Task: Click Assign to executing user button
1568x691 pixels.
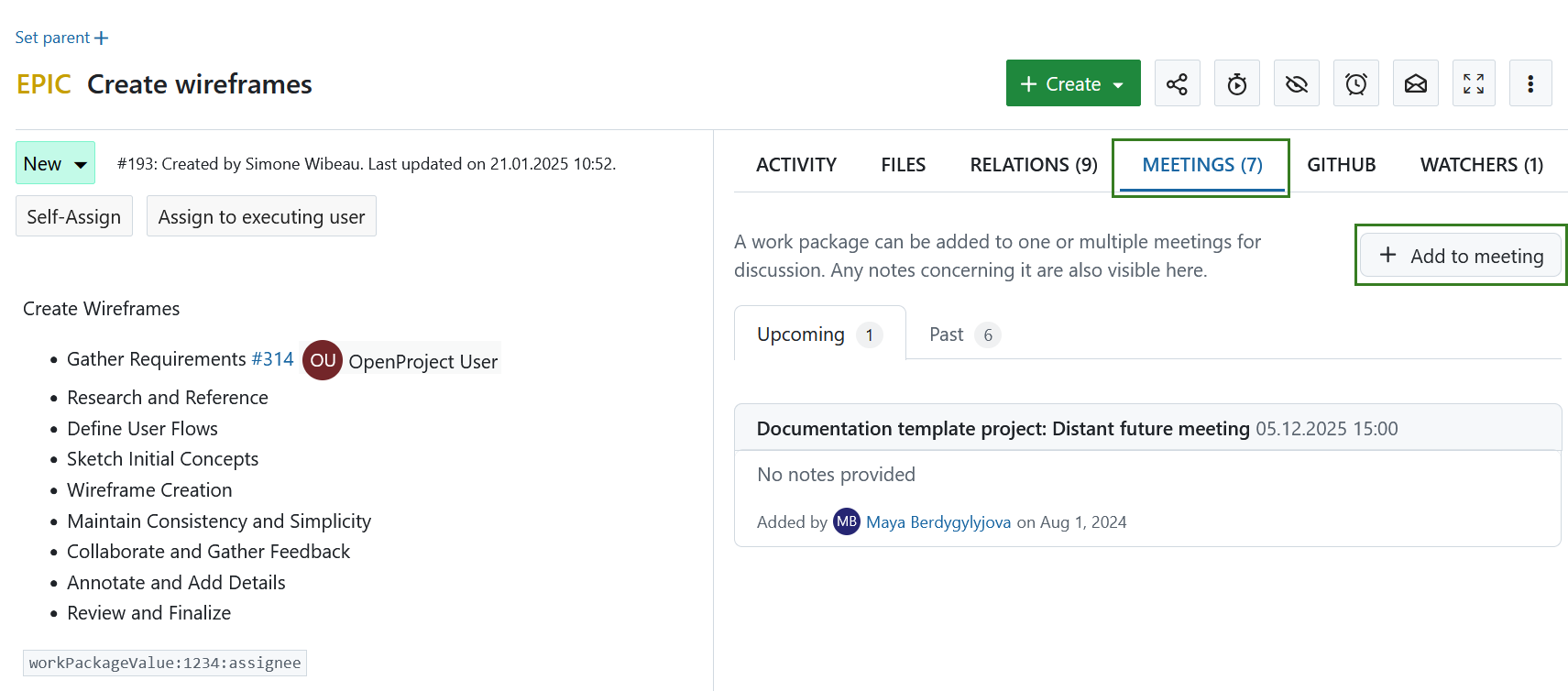Action: (261, 216)
